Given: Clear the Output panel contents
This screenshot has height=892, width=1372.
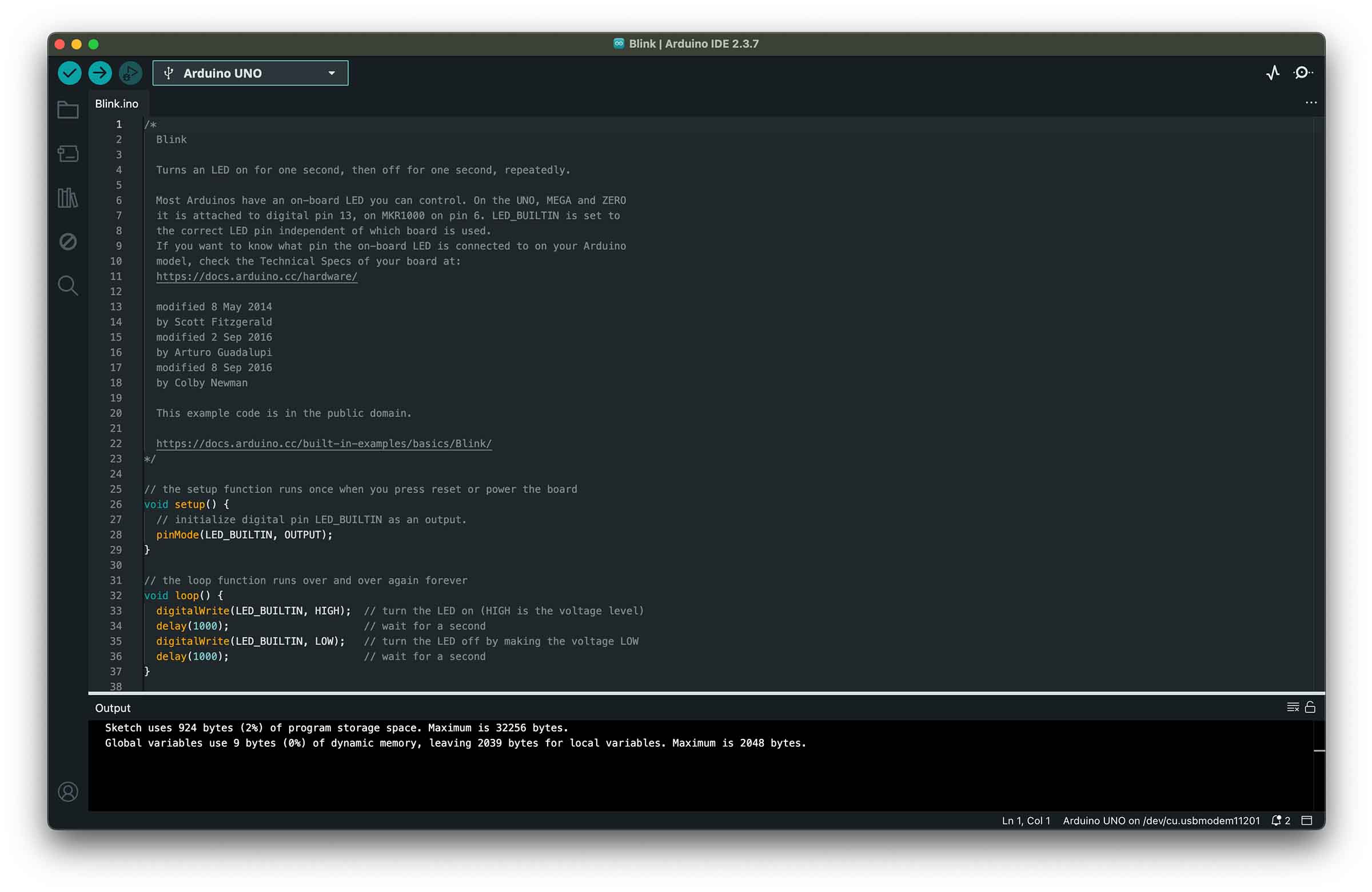Looking at the screenshot, I should click(x=1293, y=707).
